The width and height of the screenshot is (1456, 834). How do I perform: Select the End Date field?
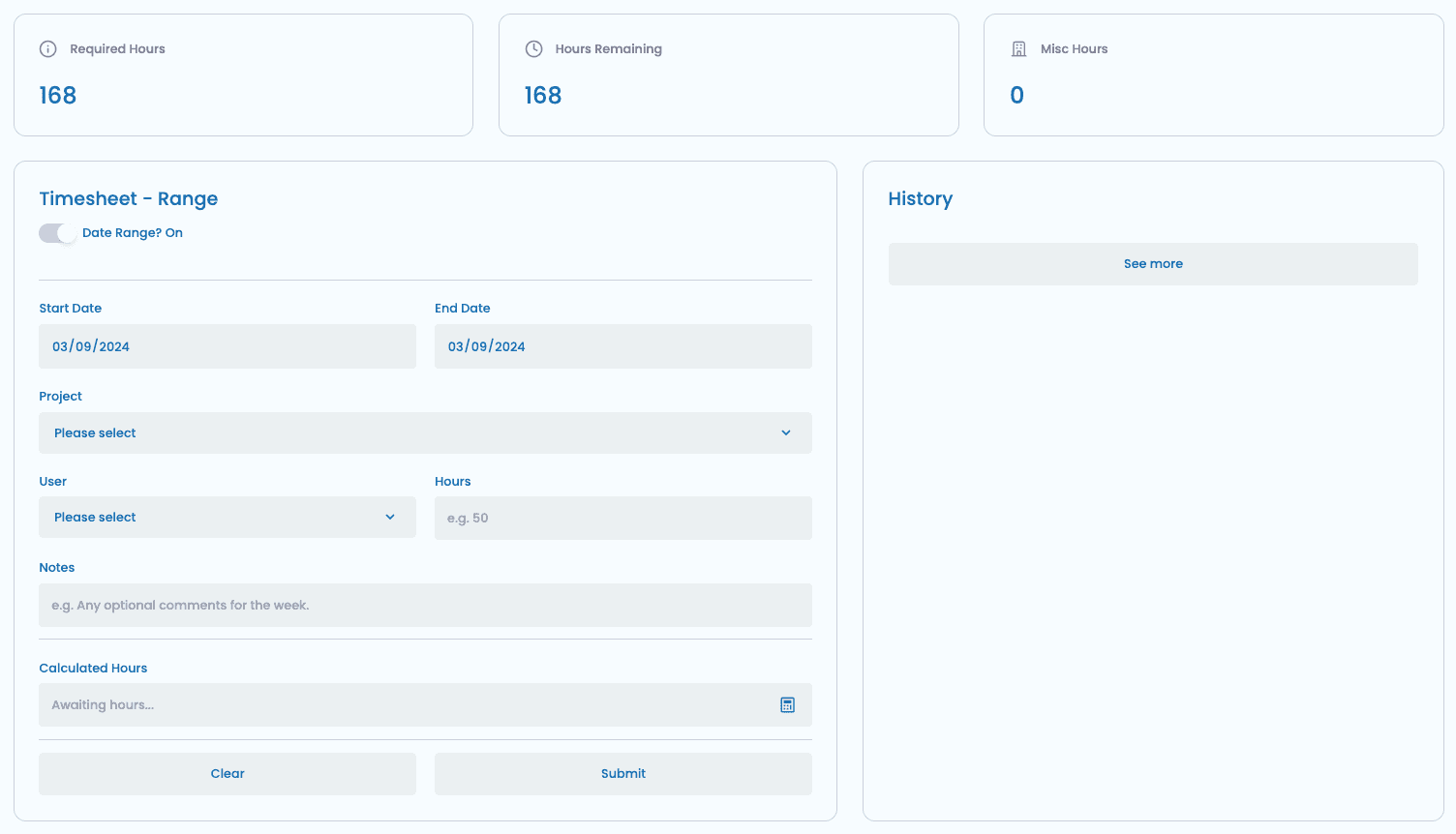click(623, 345)
